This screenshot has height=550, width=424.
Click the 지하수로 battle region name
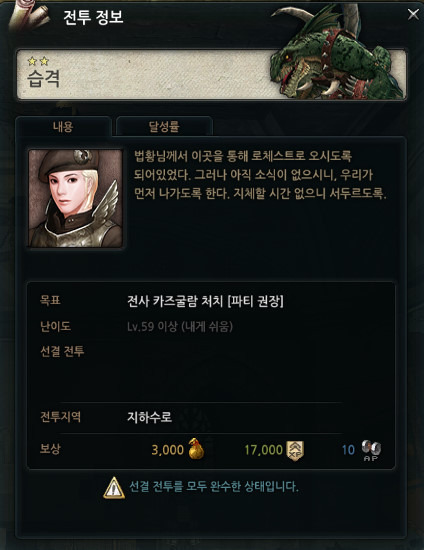pos(149,417)
